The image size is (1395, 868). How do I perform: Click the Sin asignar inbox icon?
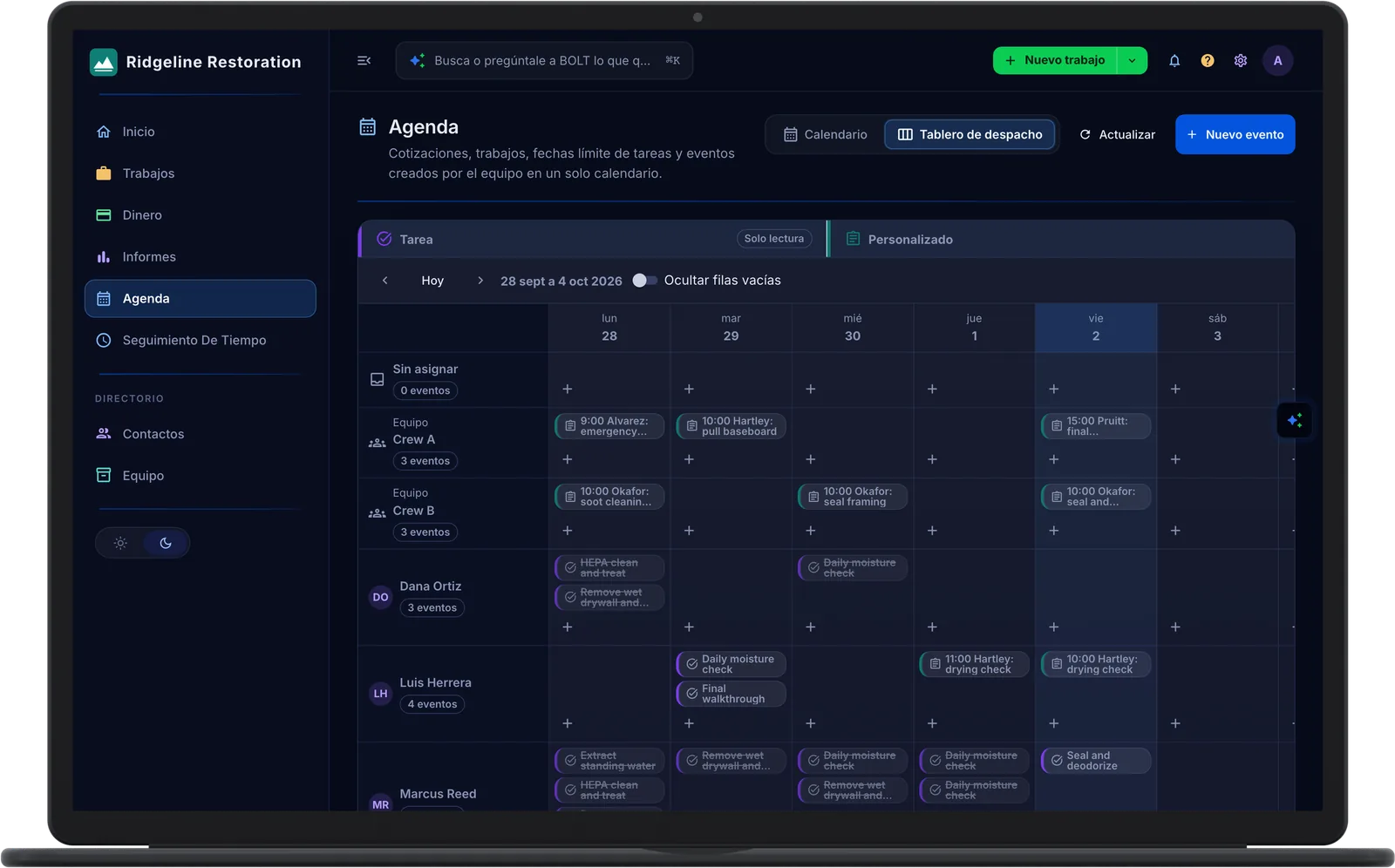(378, 380)
